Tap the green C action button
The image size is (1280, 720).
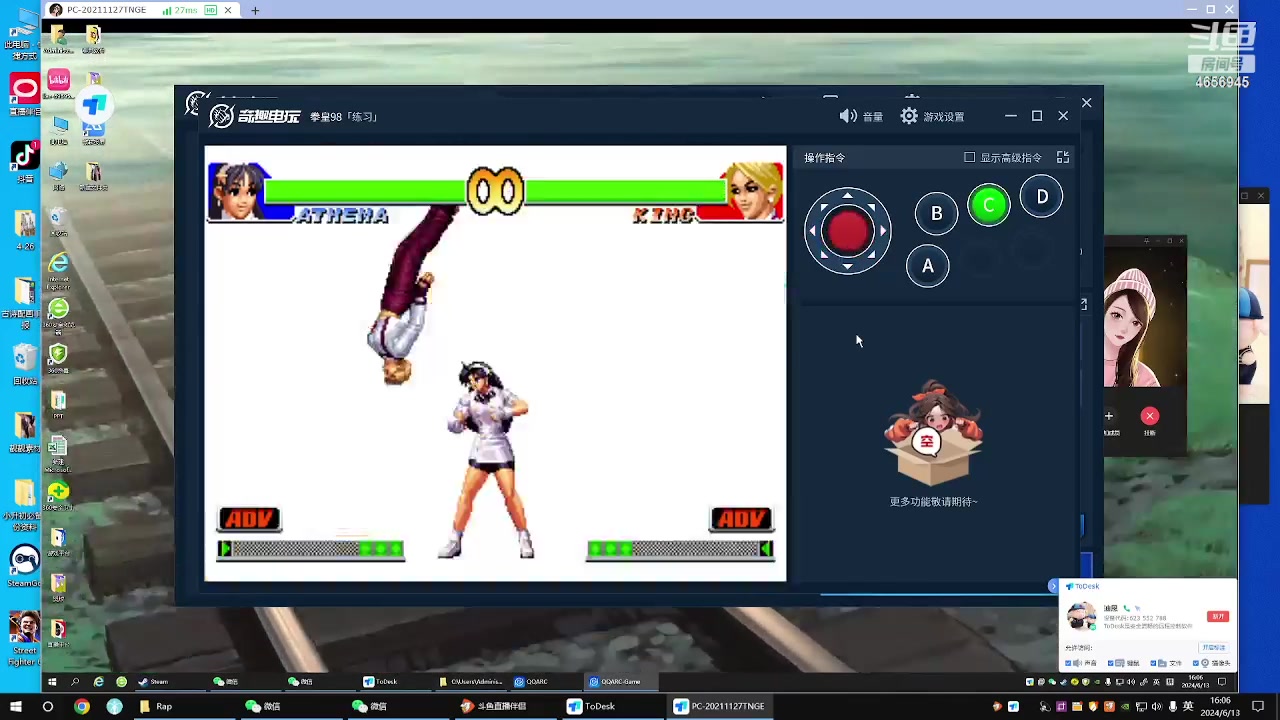pyautogui.click(x=989, y=205)
